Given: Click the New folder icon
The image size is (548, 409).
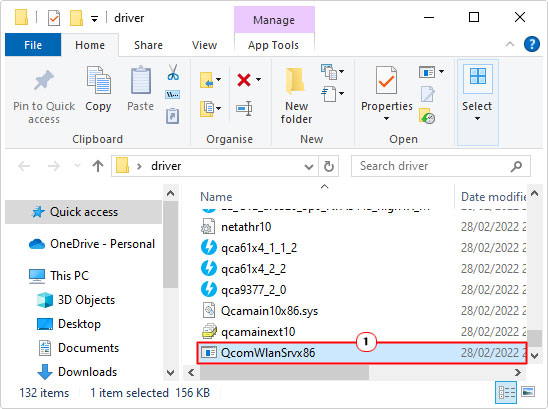Looking at the screenshot, I should pos(295,81).
